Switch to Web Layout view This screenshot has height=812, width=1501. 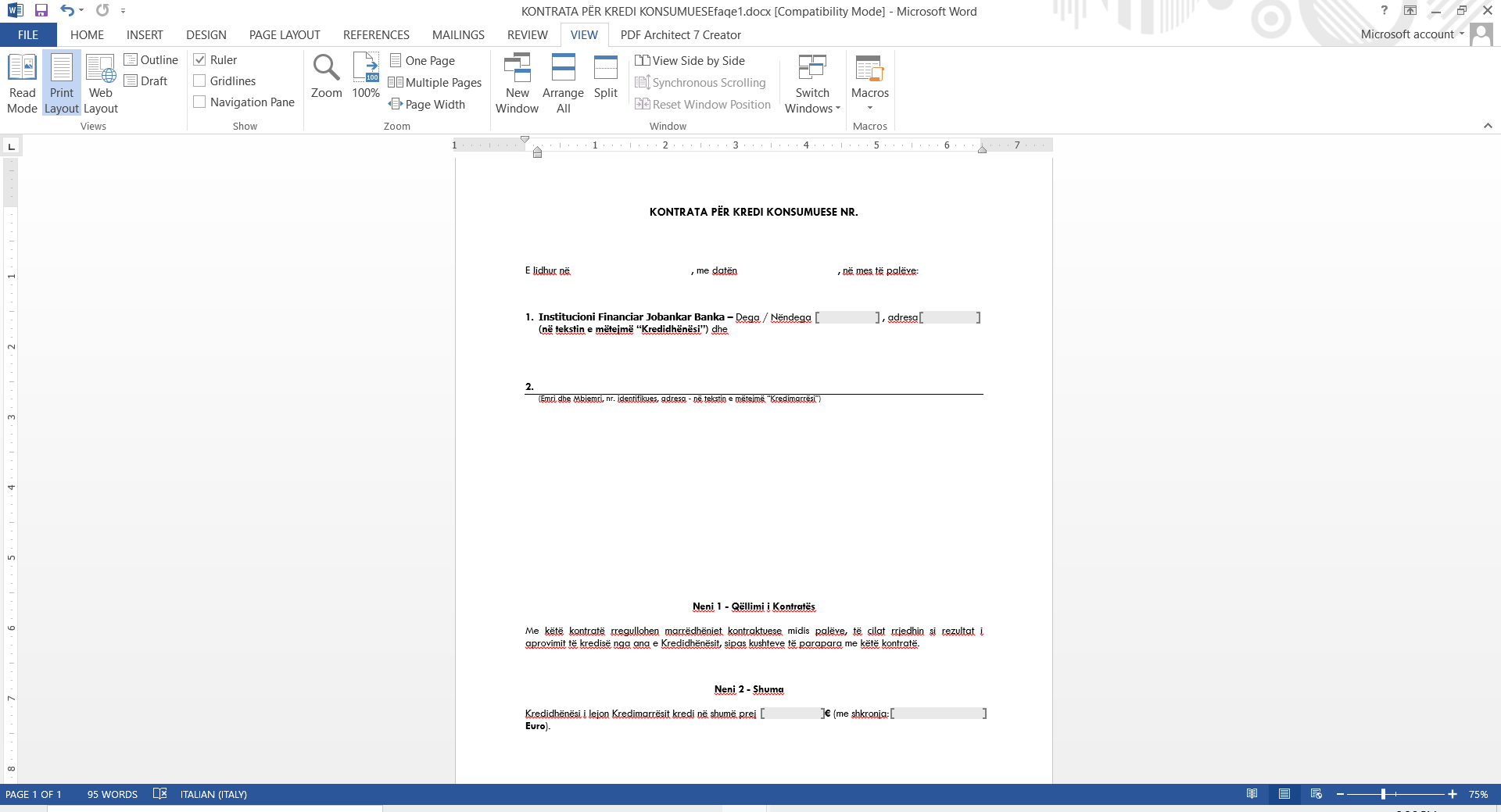(x=101, y=84)
